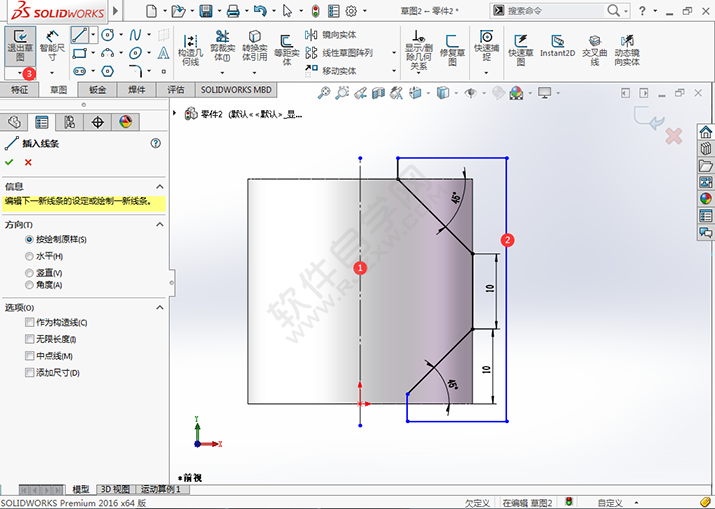
Task: Switch to the 钣金 sheet metal tab
Action: (x=98, y=89)
